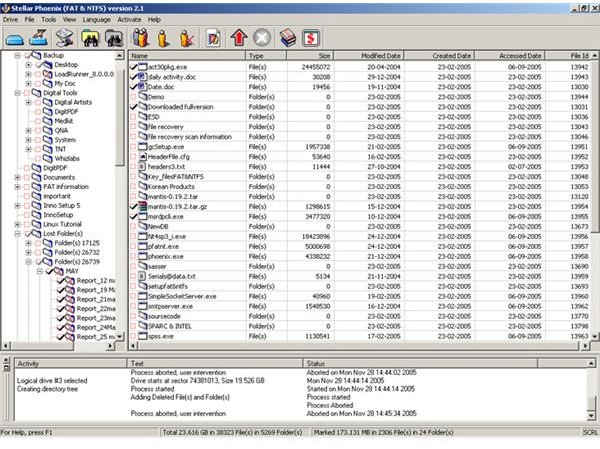
Task: Click the file list scroll-down arrow
Action: 595,336
